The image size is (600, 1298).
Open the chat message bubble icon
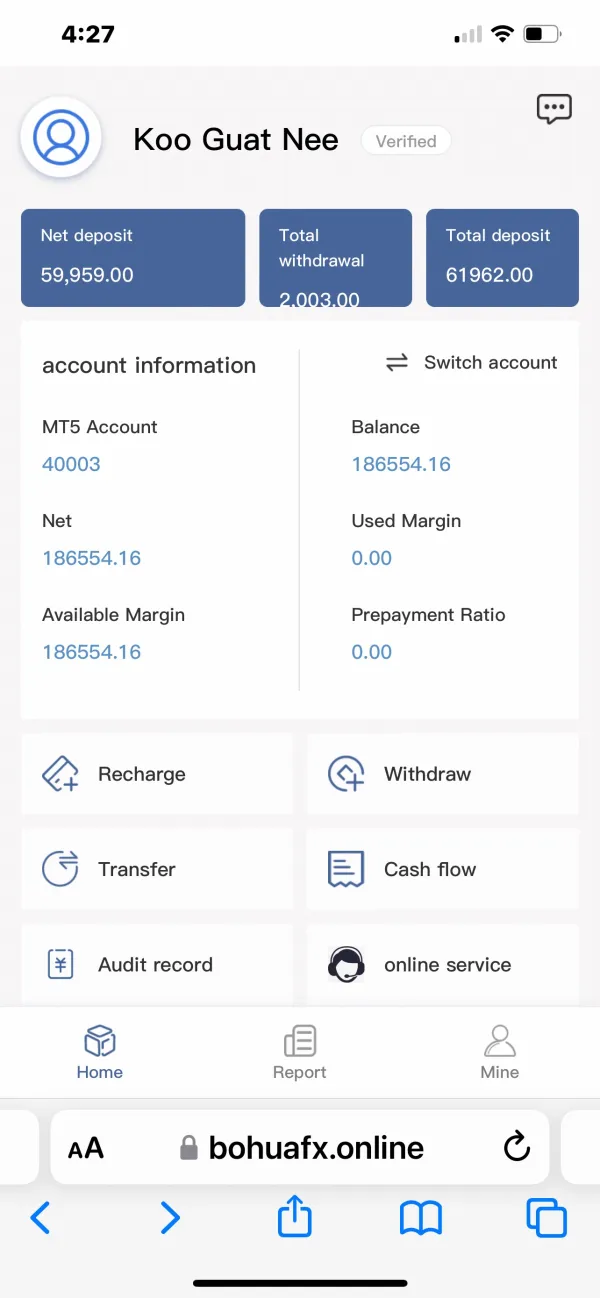coord(554,108)
